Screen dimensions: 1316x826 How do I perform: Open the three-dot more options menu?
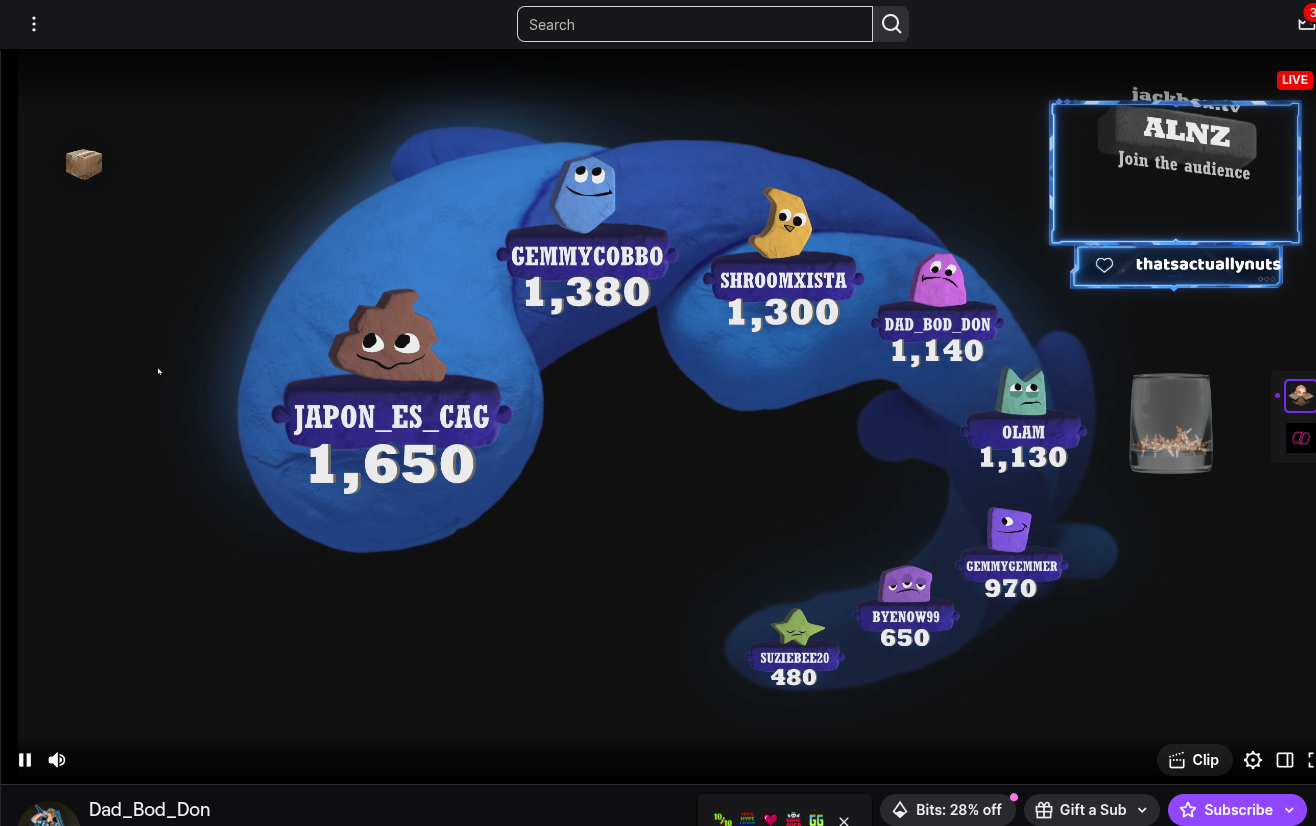[x=34, y=24]
